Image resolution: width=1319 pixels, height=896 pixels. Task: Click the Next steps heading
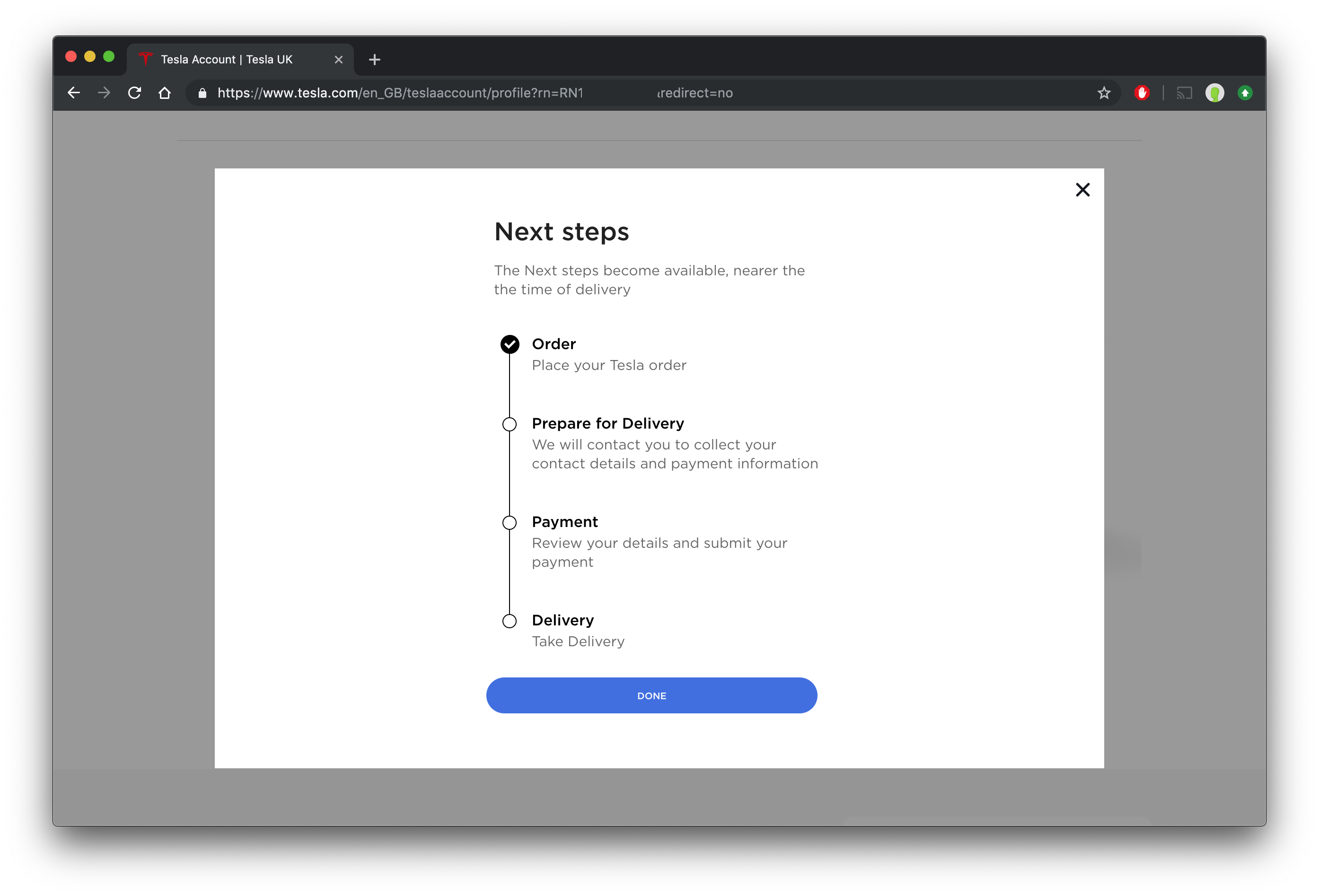[x=561, y=231]
